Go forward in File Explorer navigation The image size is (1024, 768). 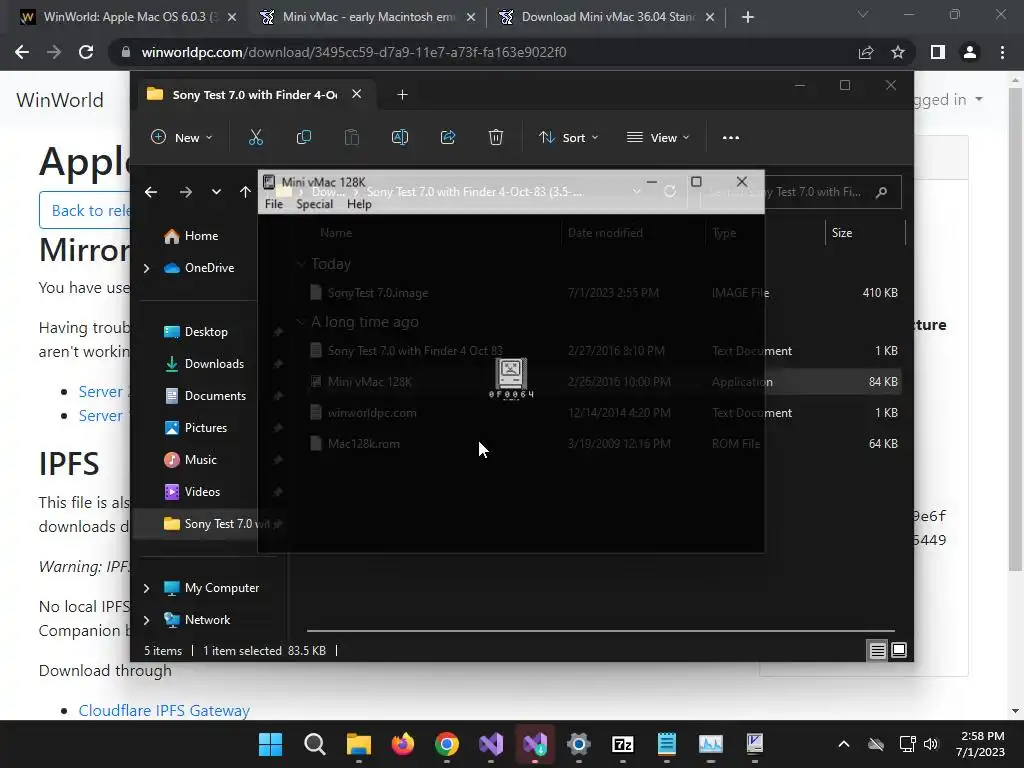(185, 192)
